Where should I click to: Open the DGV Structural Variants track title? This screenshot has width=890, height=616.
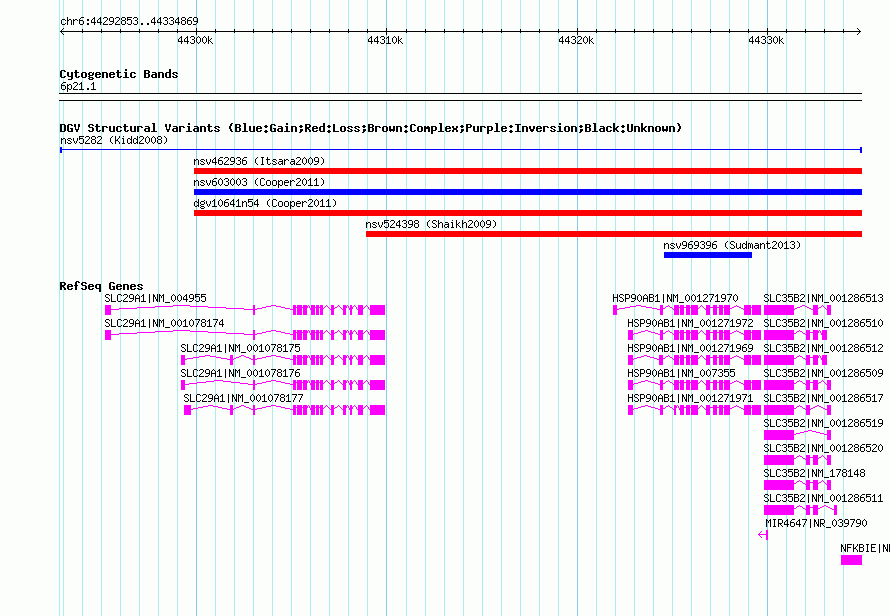coord(371,128)
